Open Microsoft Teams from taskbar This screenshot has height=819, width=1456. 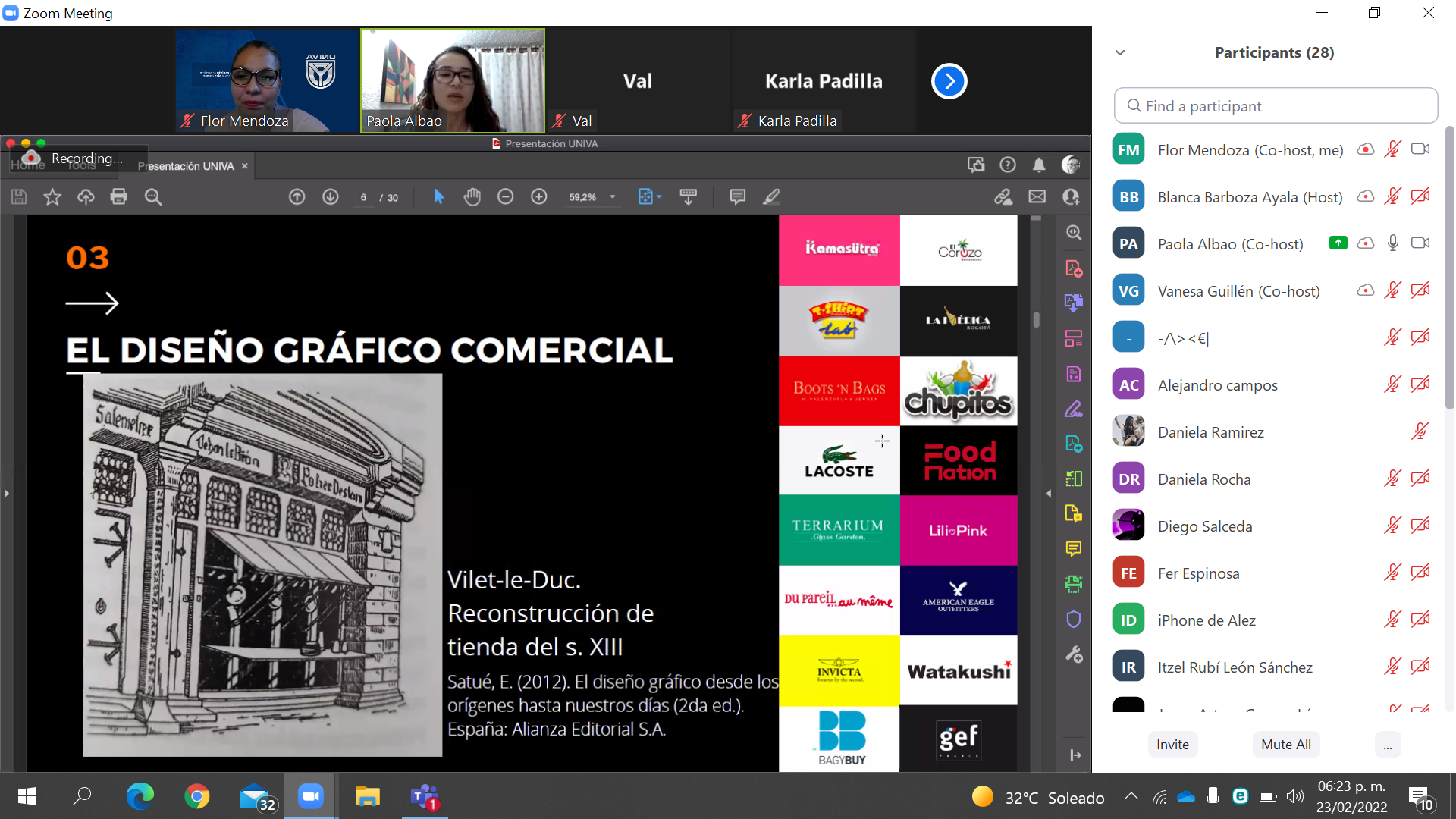[425, 796]
